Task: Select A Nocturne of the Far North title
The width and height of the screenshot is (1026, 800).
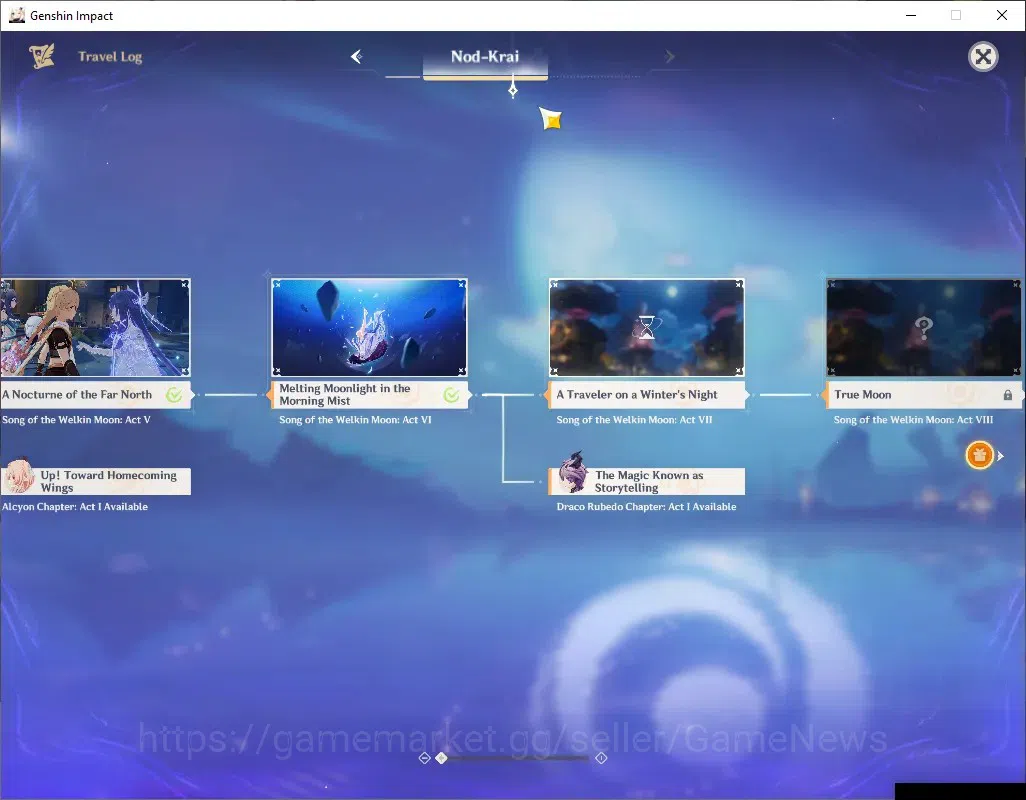Action: 77,394
